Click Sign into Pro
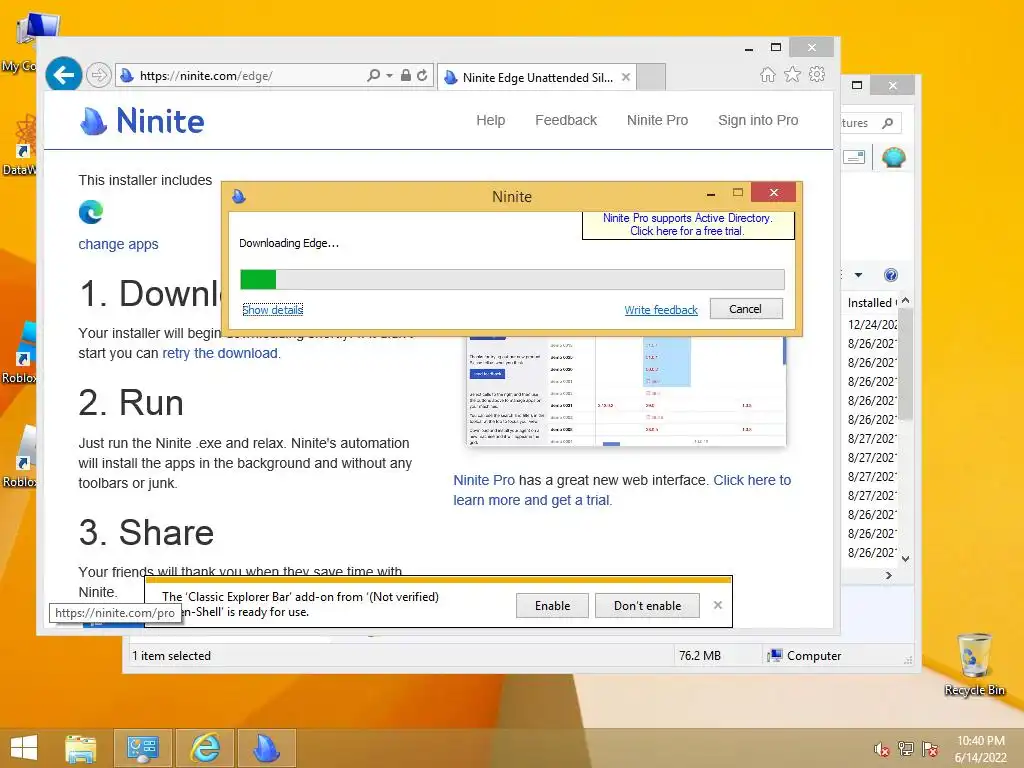1024x768 pixels. point(758,120)
